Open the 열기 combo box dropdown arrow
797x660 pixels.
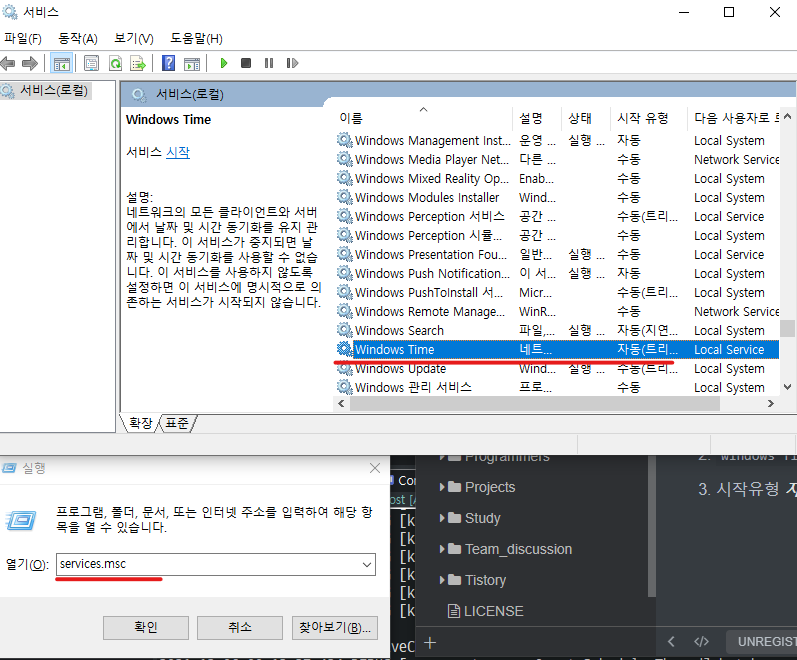pyautogui.click(x=366, y=564)
